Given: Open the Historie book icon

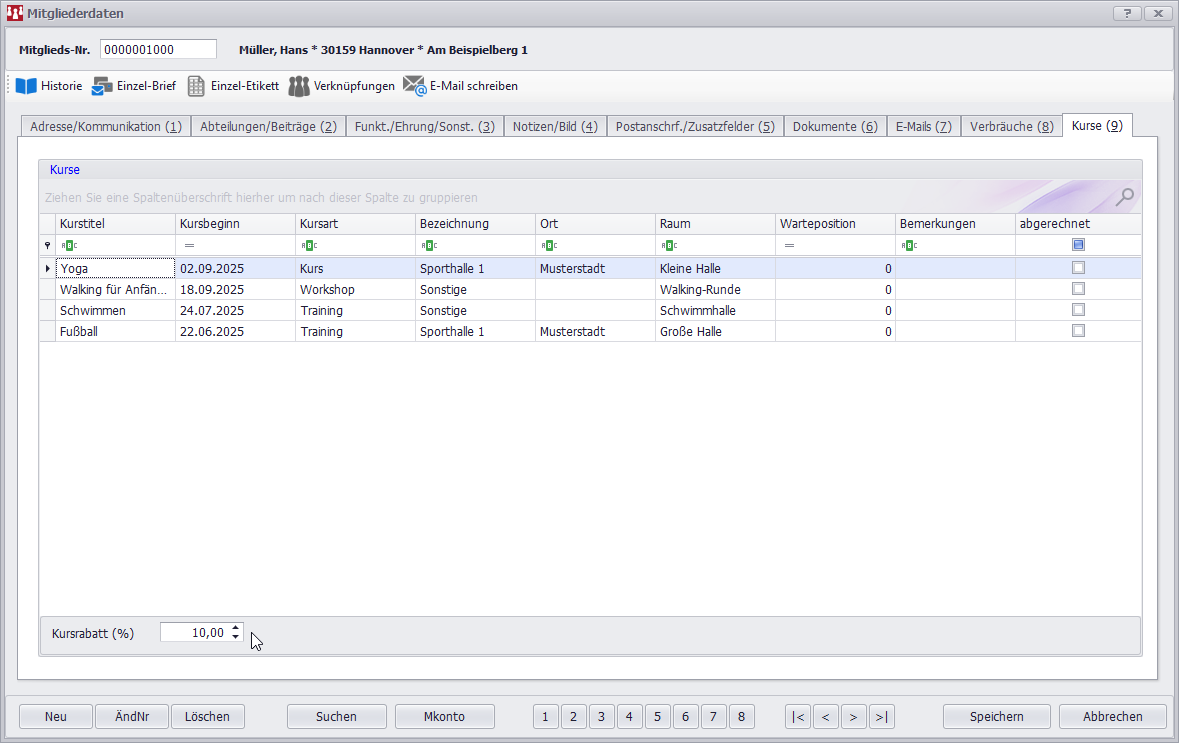Looking at the screenshot, I should coord(25,86).
